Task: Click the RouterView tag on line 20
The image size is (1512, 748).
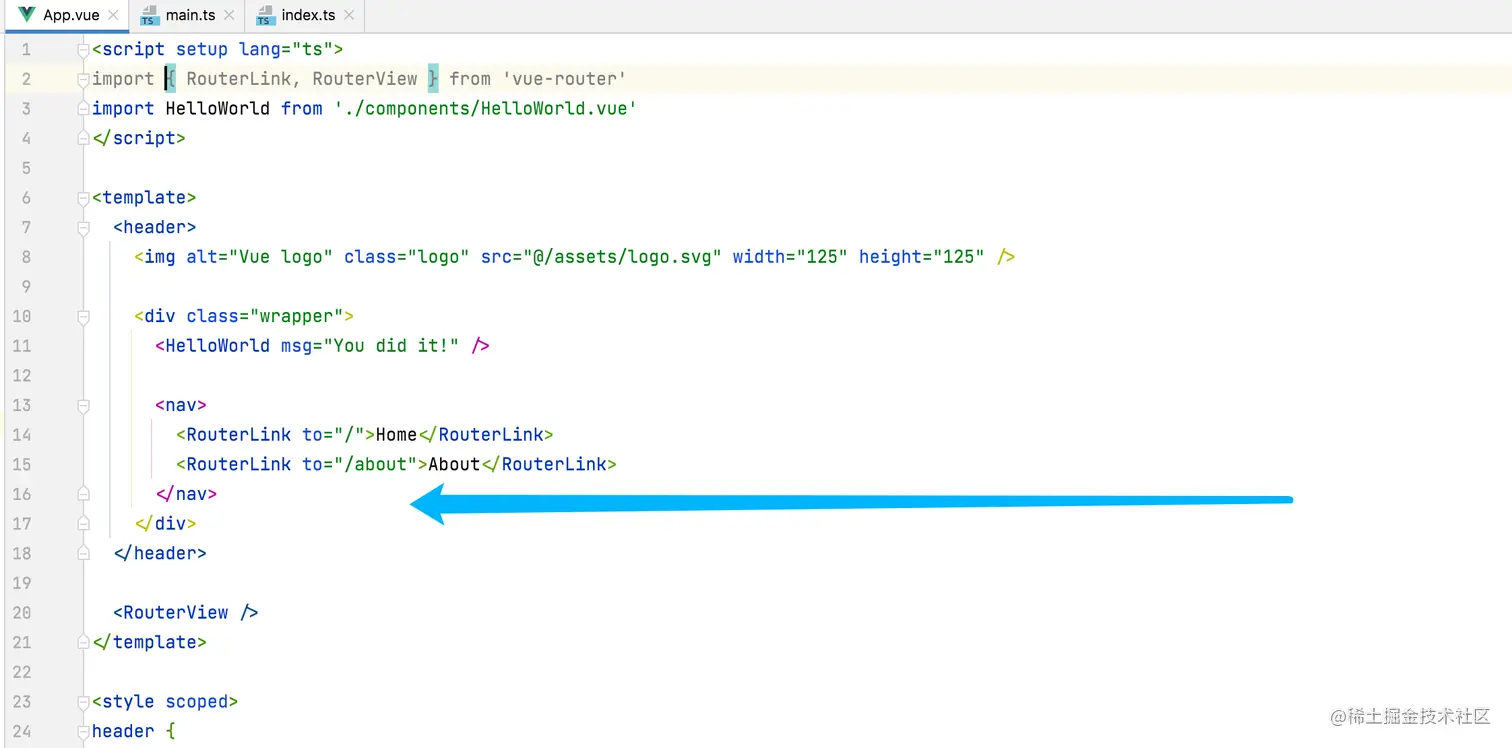Action: [x=186, y=612]
